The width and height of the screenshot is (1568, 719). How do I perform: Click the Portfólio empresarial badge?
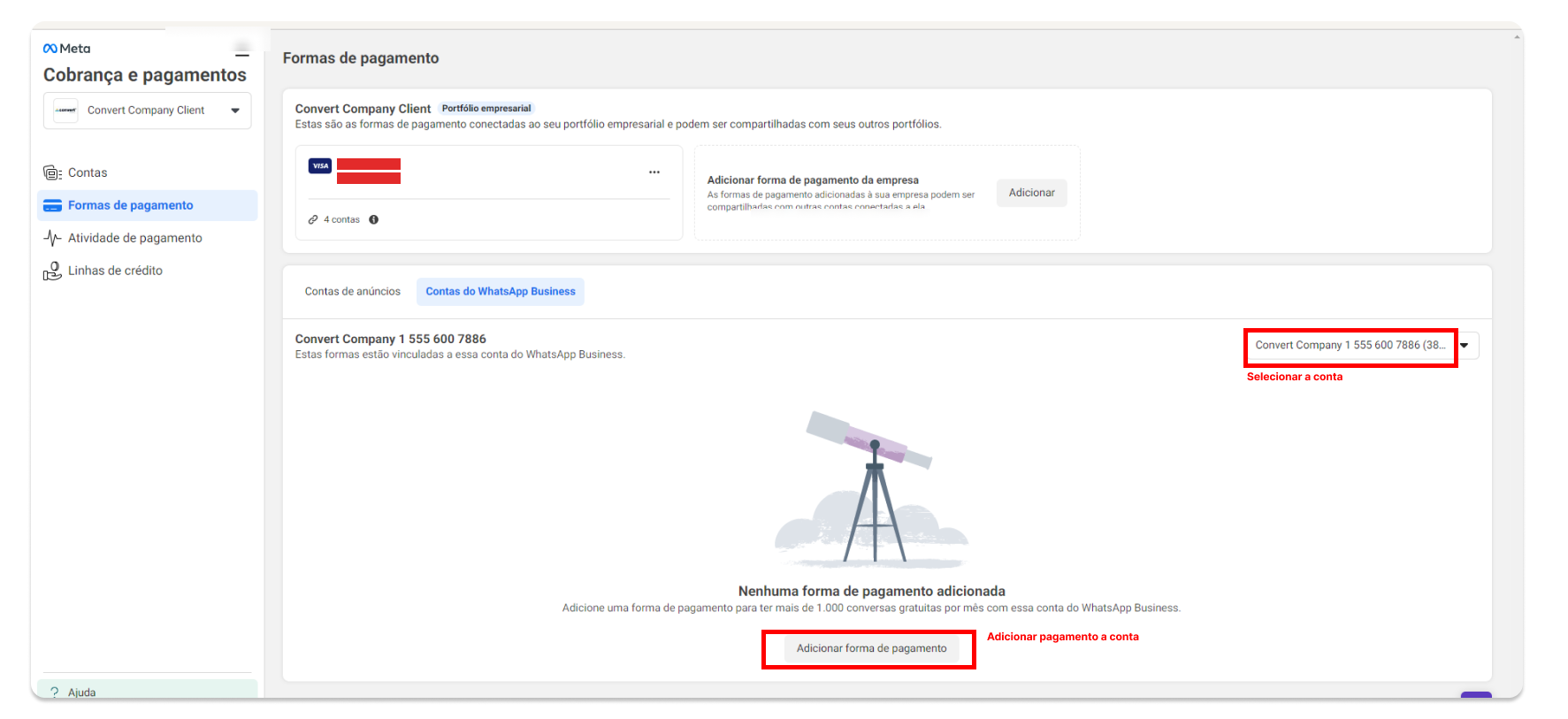(x=486, y=109)
